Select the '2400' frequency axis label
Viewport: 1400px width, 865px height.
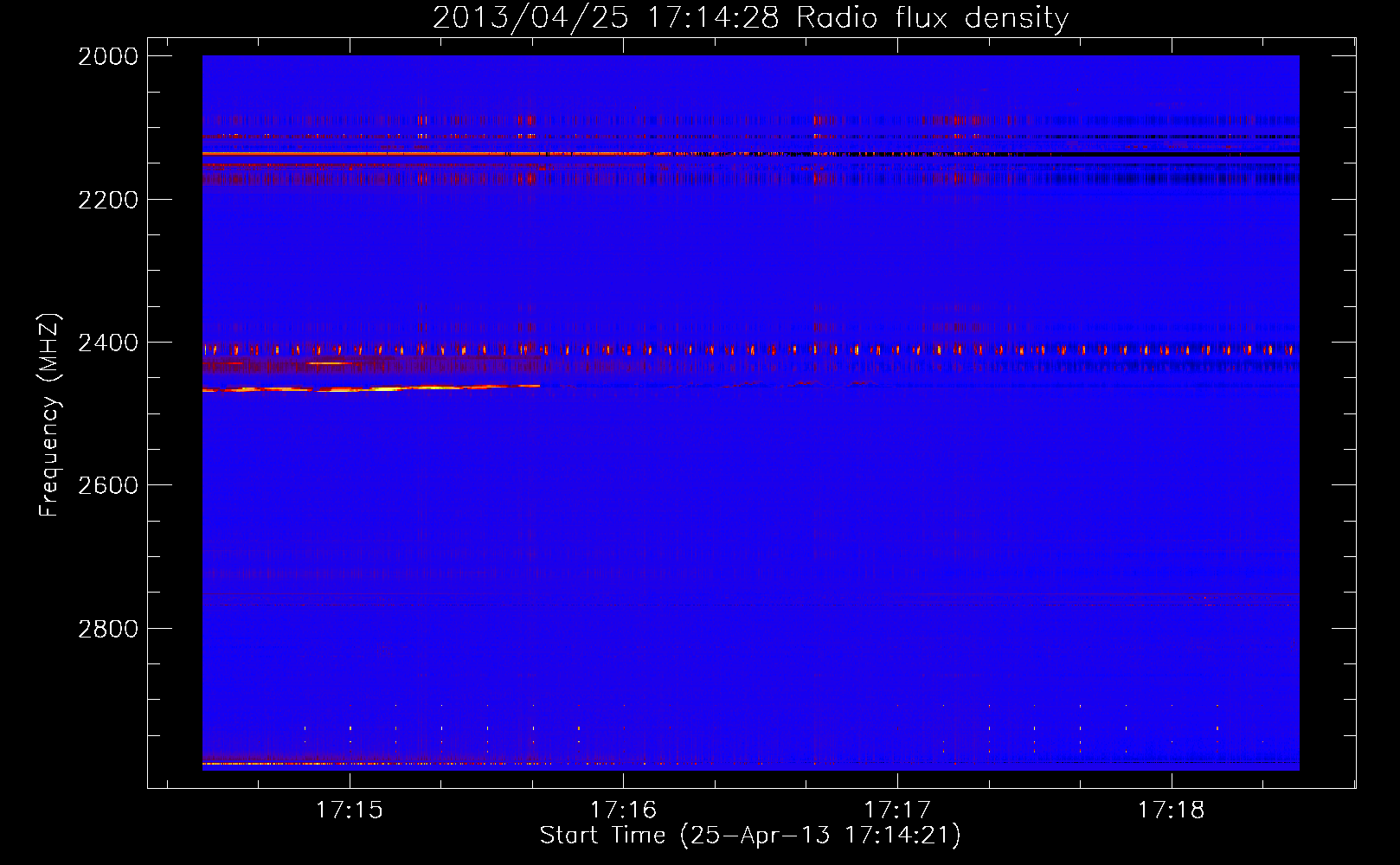108,343
